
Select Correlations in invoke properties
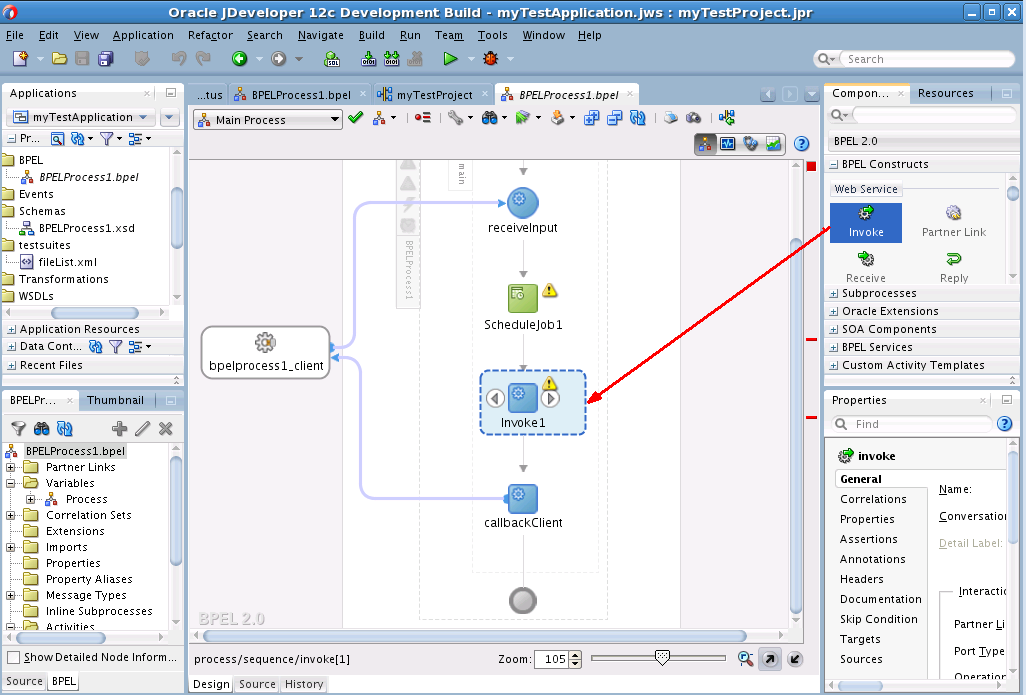873,499
